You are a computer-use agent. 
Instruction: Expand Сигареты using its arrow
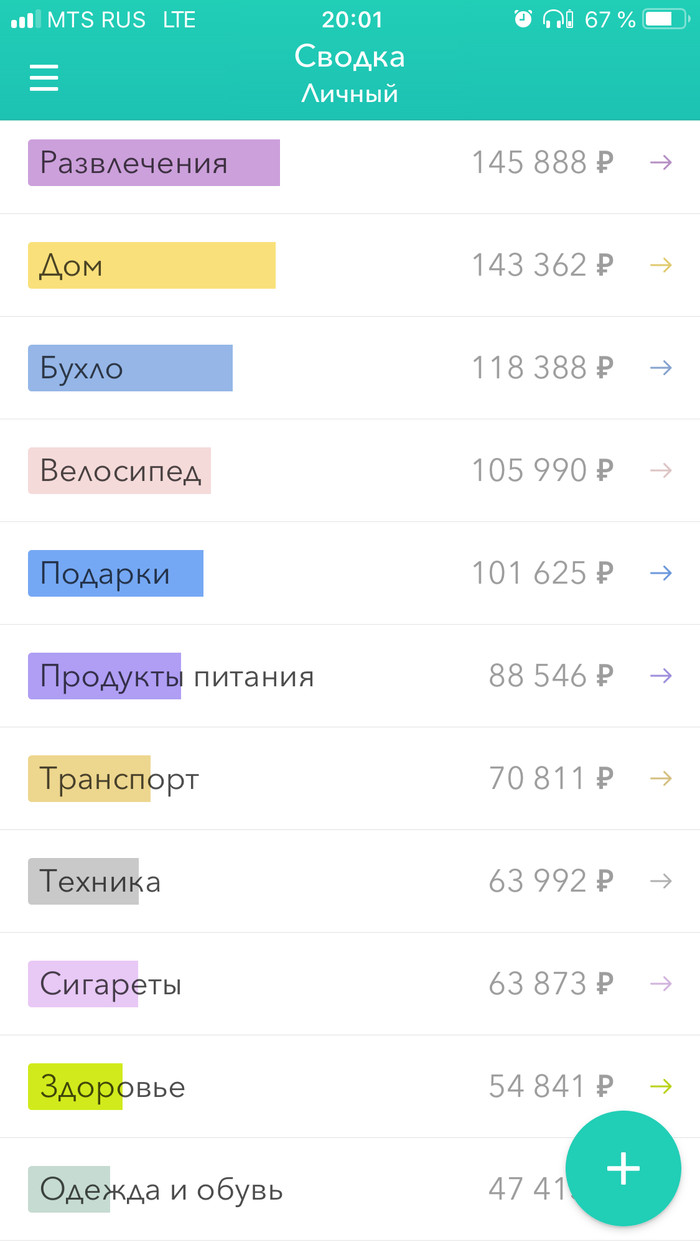660,984
